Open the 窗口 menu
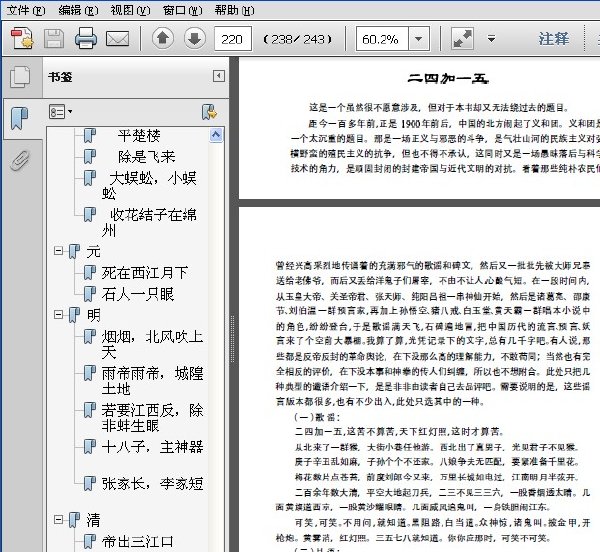The width and height of the screenshot is (600, 552). (x=182, y=10)
